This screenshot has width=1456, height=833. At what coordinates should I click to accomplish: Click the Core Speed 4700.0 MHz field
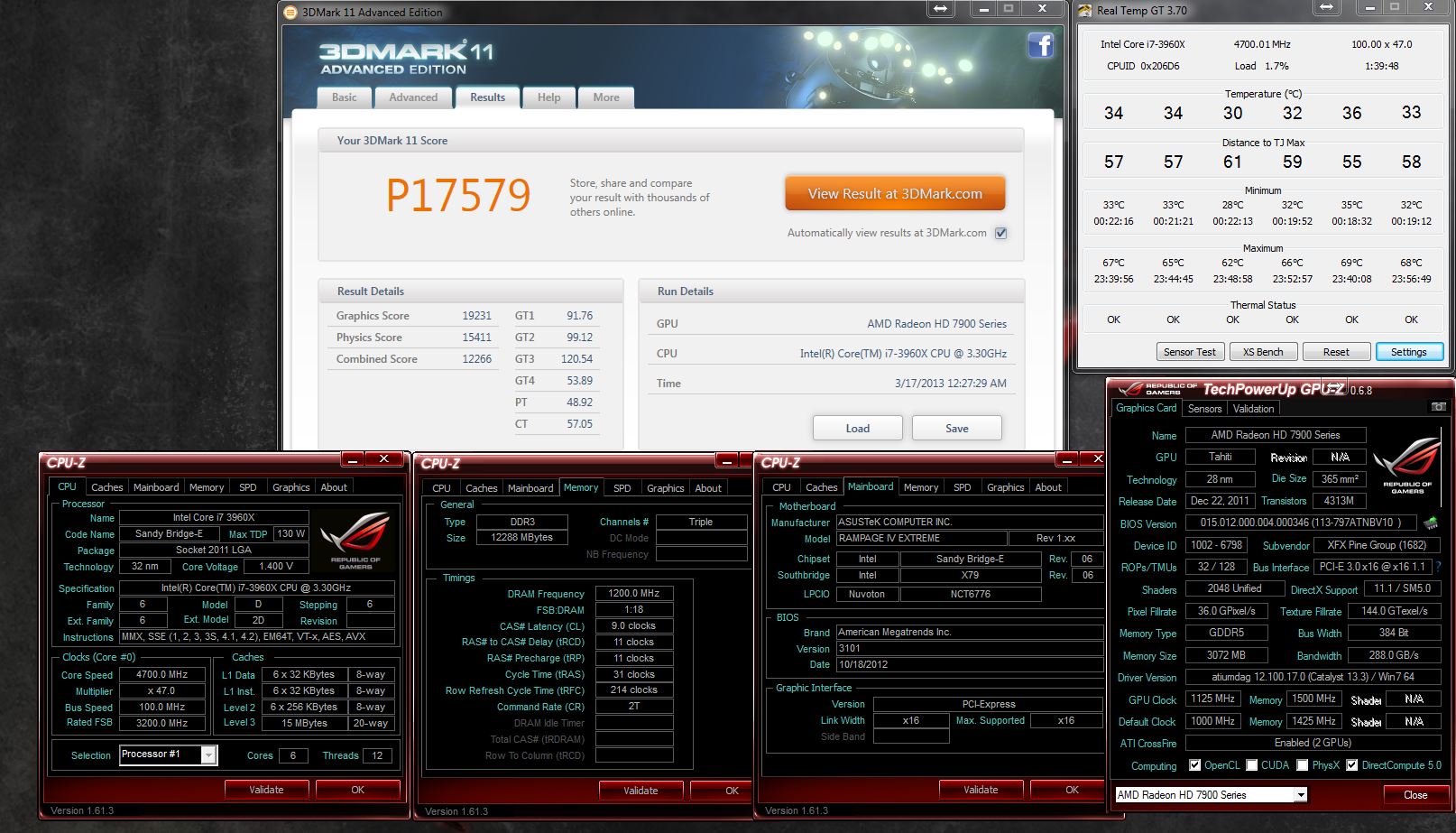pos(162,674)
